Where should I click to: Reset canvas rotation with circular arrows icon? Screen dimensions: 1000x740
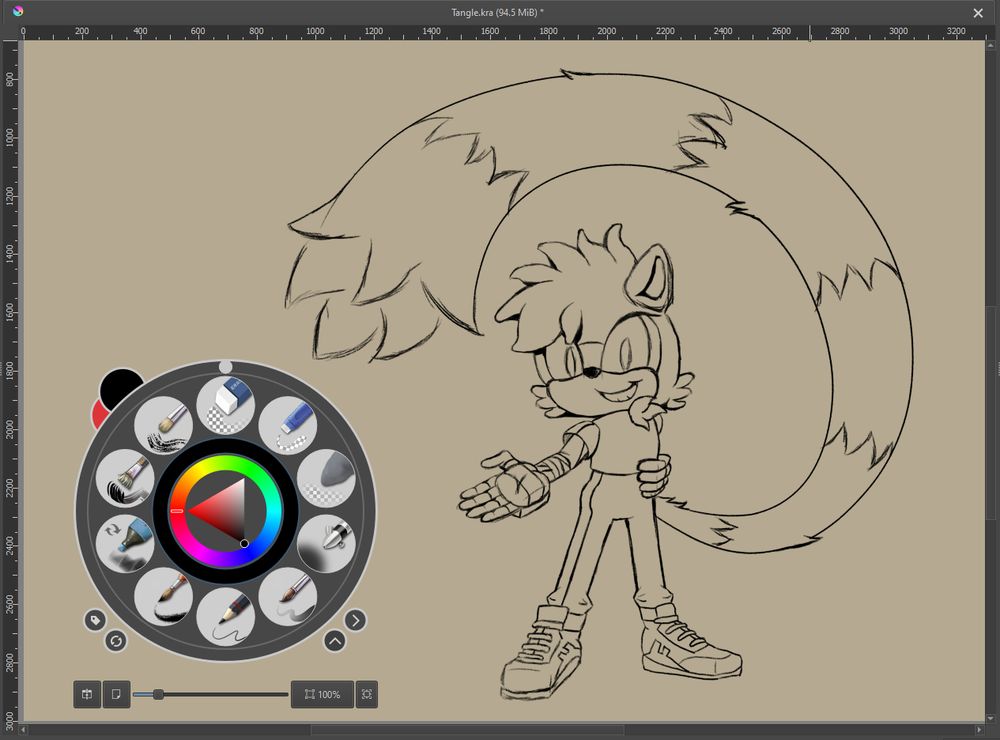[x=116, y=641]
